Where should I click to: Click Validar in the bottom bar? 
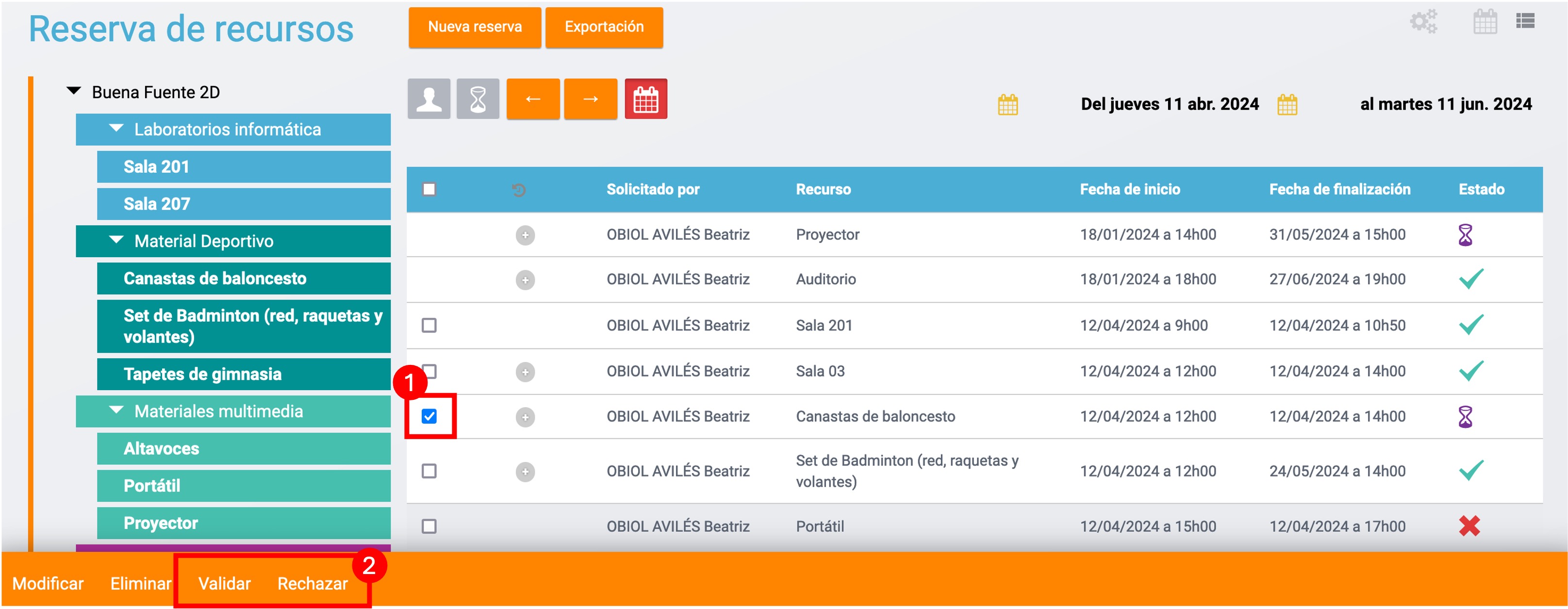pos(224,583)
